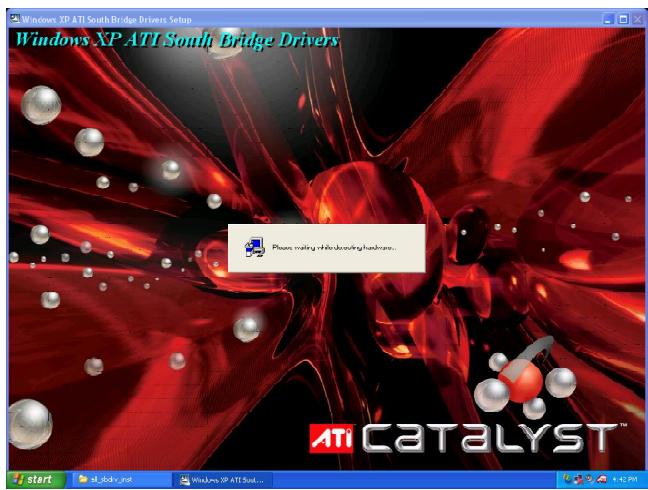Minimize the ATI Drivers Setup window
This screenshot has height=490, width=648.
click(x=608, y=19)
